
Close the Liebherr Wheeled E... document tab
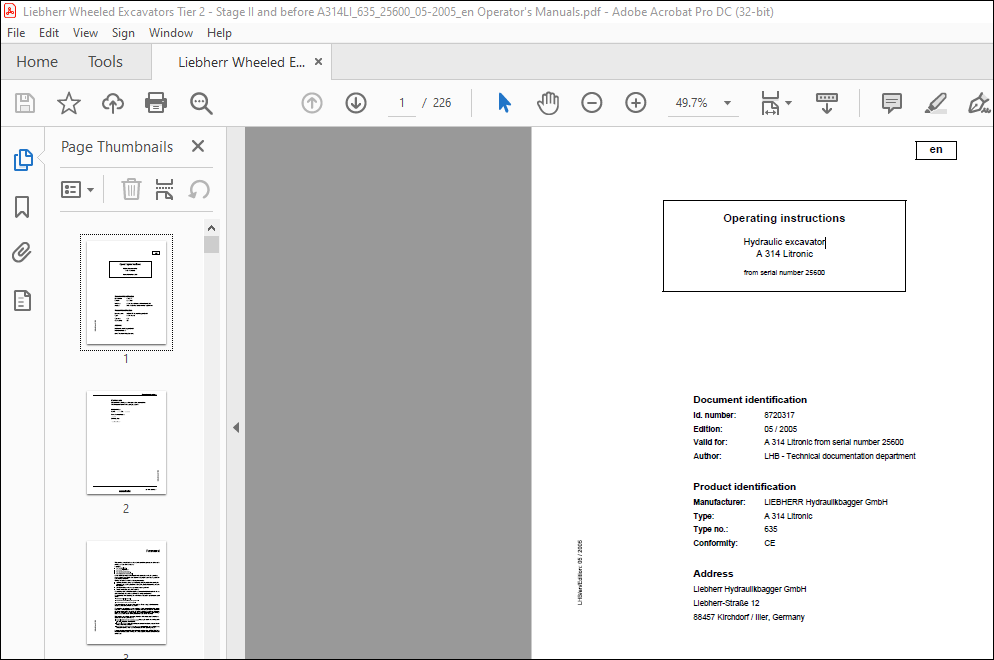tap(318, 61)
